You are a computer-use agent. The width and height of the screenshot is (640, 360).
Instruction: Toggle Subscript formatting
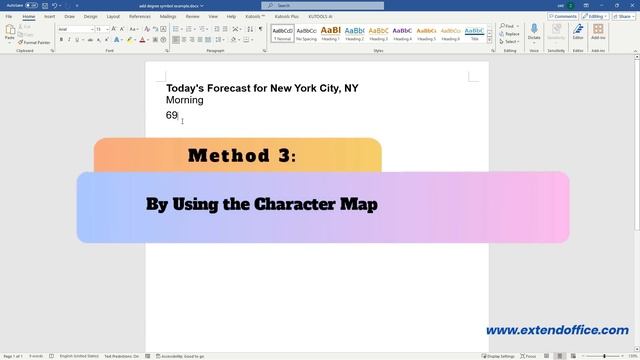tap(98, 40)
